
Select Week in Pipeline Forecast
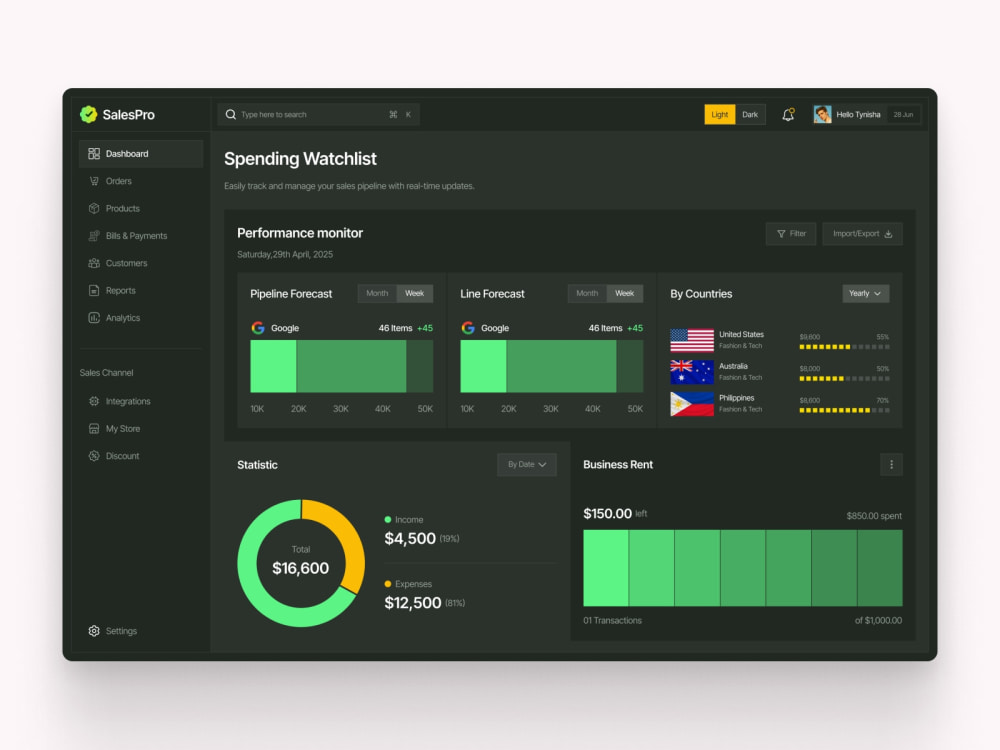click(x=415, y=293)
